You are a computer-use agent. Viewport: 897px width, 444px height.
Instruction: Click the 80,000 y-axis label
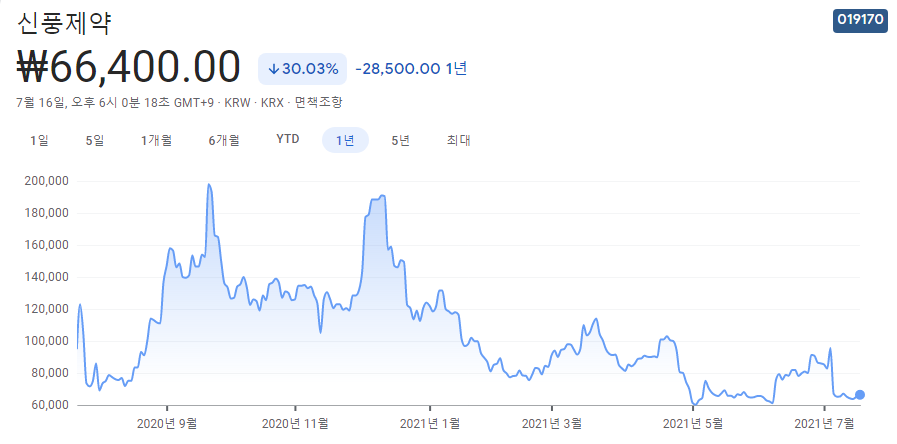click(x=50, y=373)
